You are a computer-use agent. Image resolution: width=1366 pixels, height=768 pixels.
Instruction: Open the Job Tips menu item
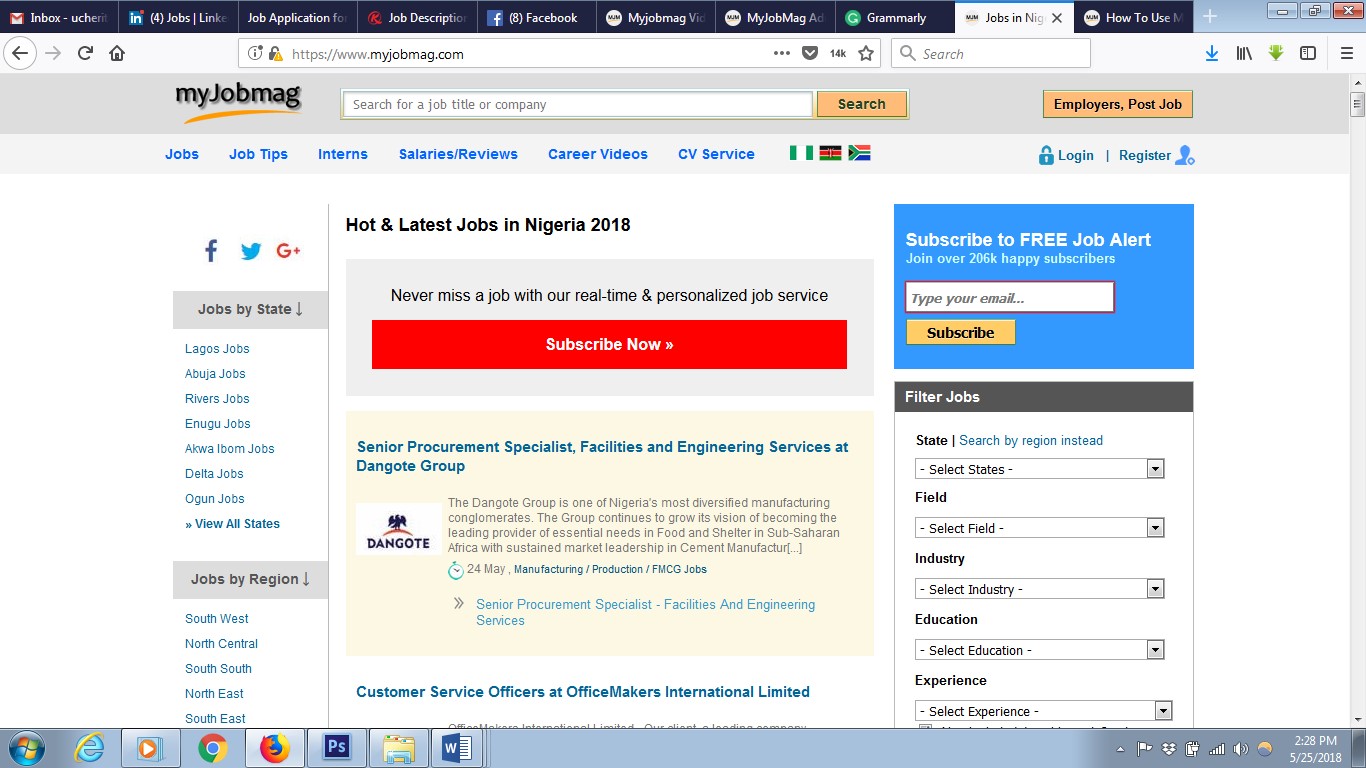point(258,154)
